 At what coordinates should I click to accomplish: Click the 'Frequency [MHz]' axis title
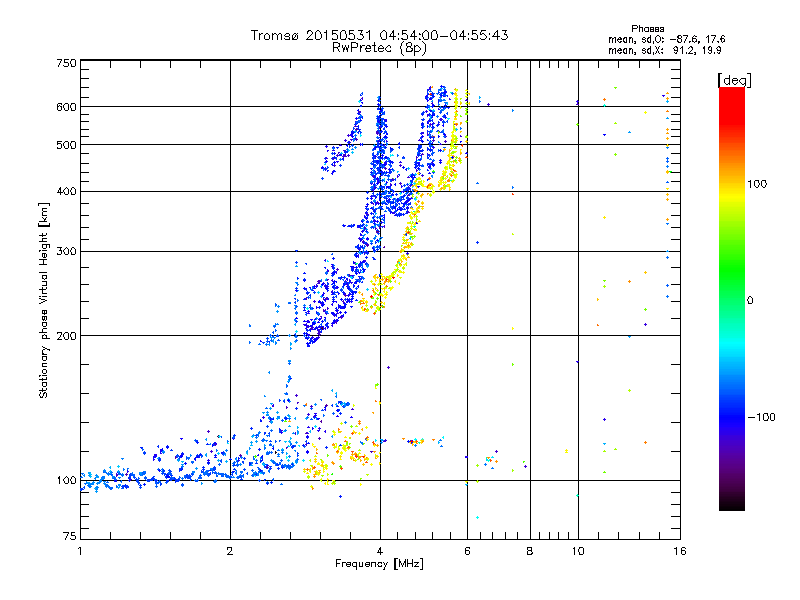(379, 564)
